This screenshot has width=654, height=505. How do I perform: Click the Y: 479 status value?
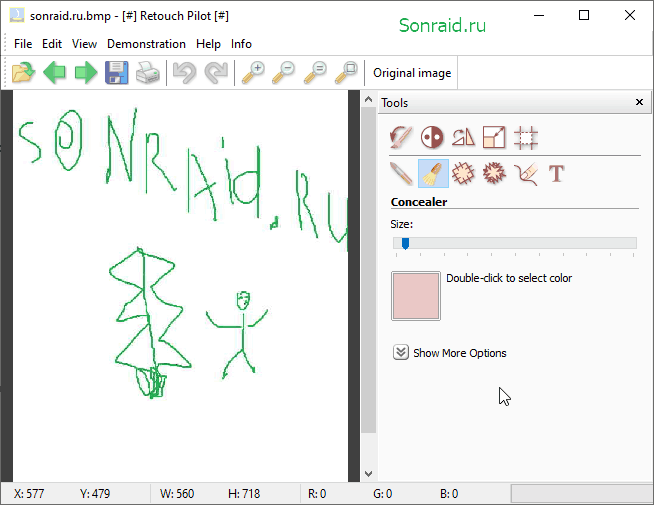[x=95, y=494]
